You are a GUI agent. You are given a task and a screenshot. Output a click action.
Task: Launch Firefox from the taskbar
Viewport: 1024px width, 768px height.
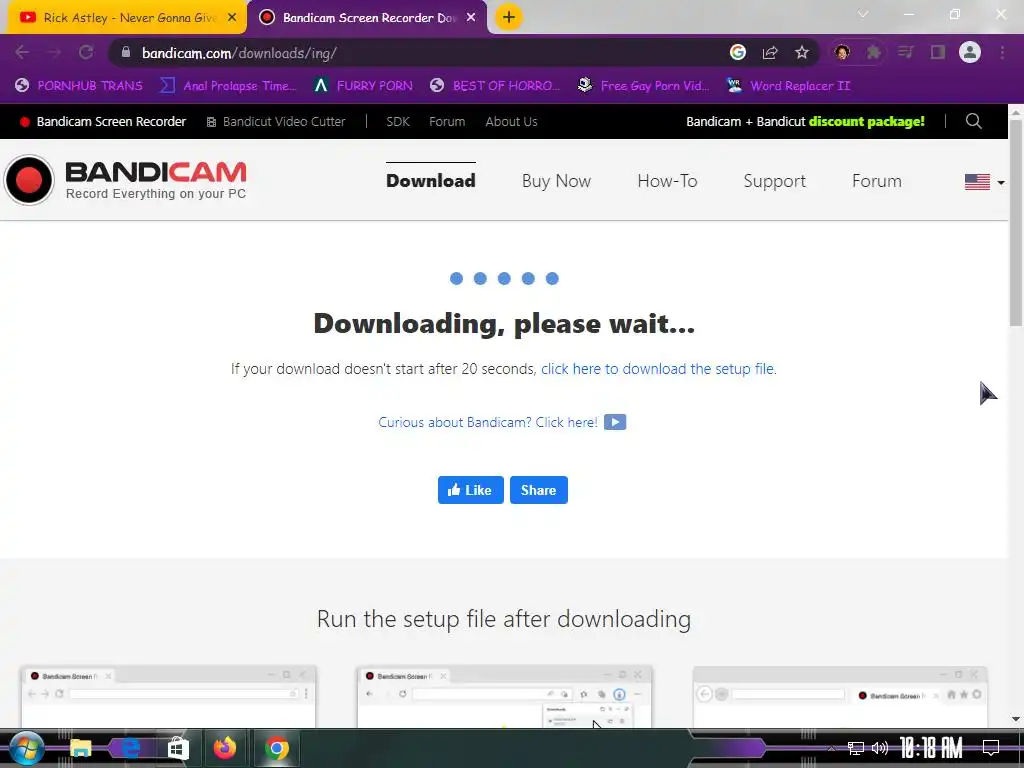pos(225,748)
